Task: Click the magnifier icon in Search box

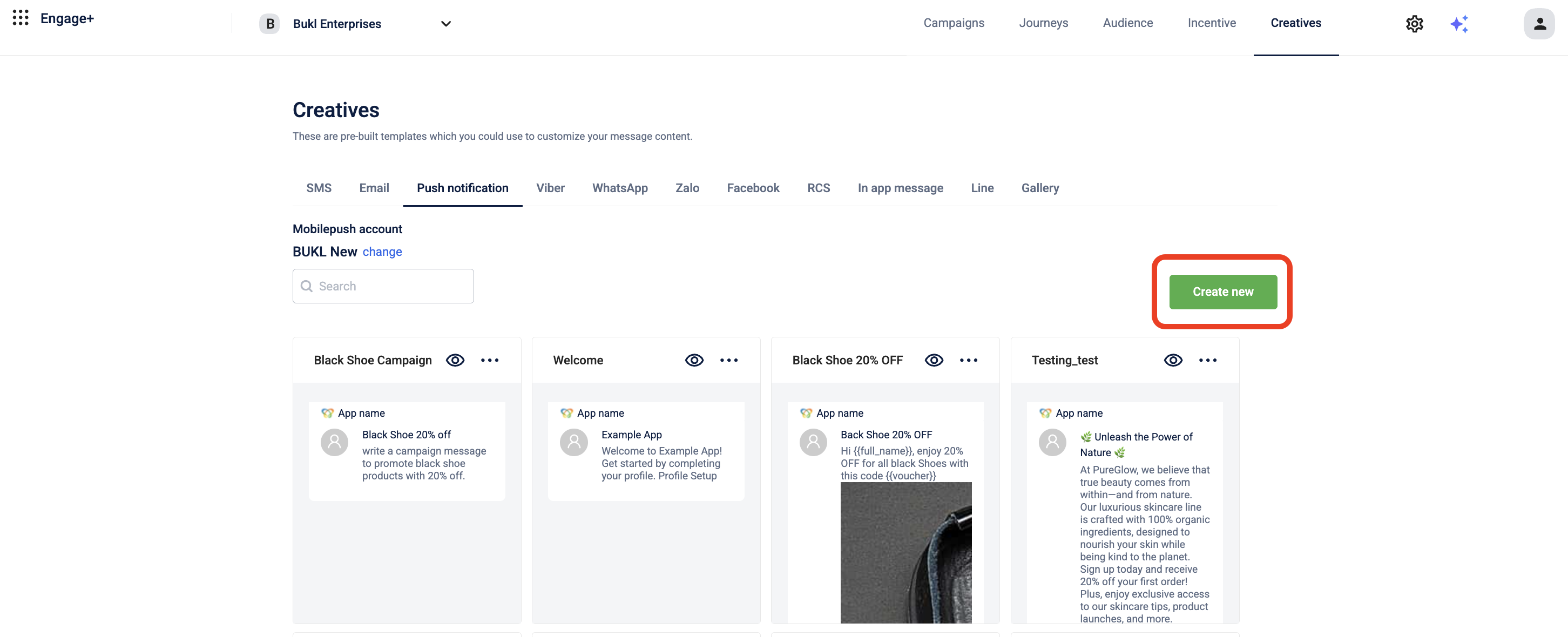Action: click(x=307, y=286)
